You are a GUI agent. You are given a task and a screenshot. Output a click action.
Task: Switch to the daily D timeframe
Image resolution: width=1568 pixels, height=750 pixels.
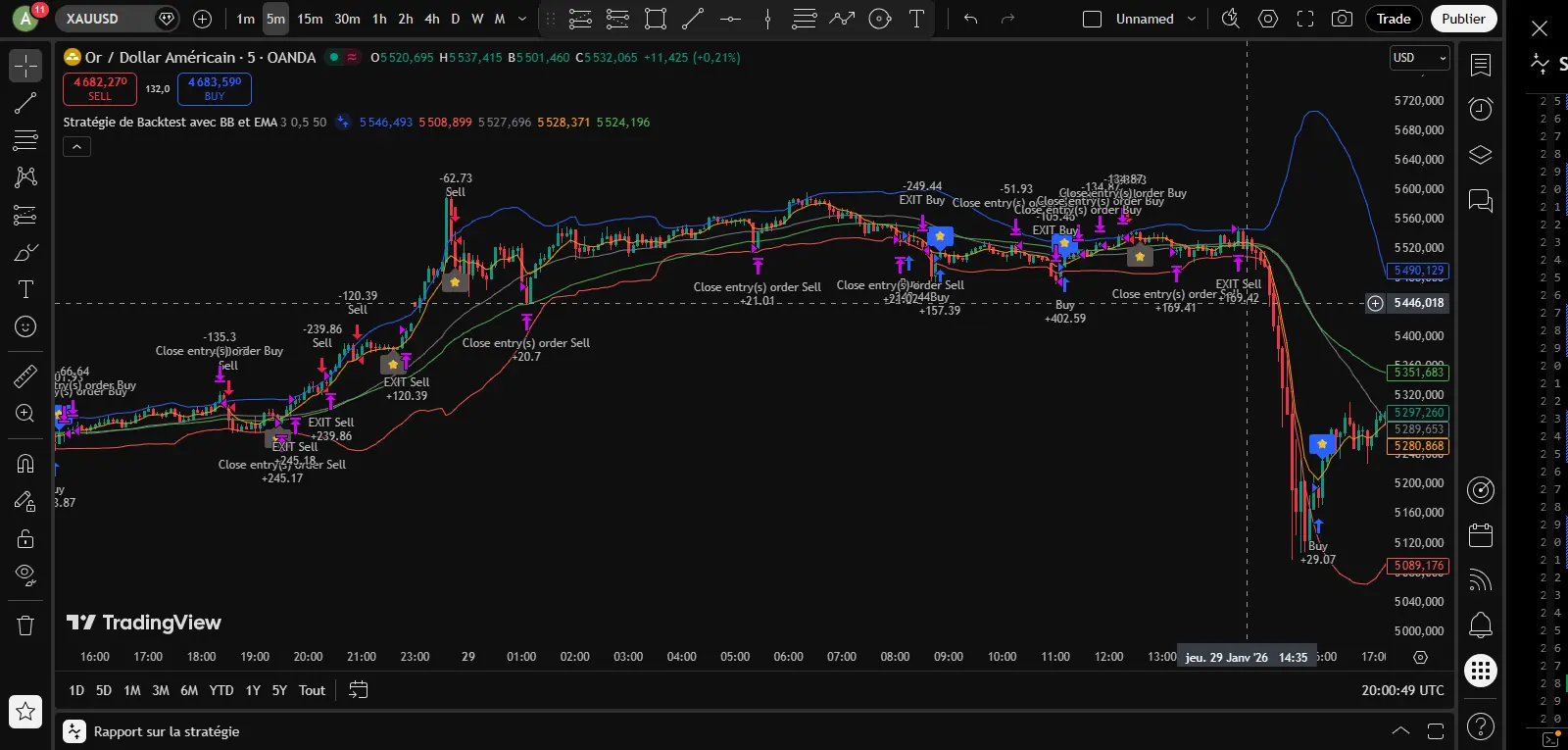point(456,19)
